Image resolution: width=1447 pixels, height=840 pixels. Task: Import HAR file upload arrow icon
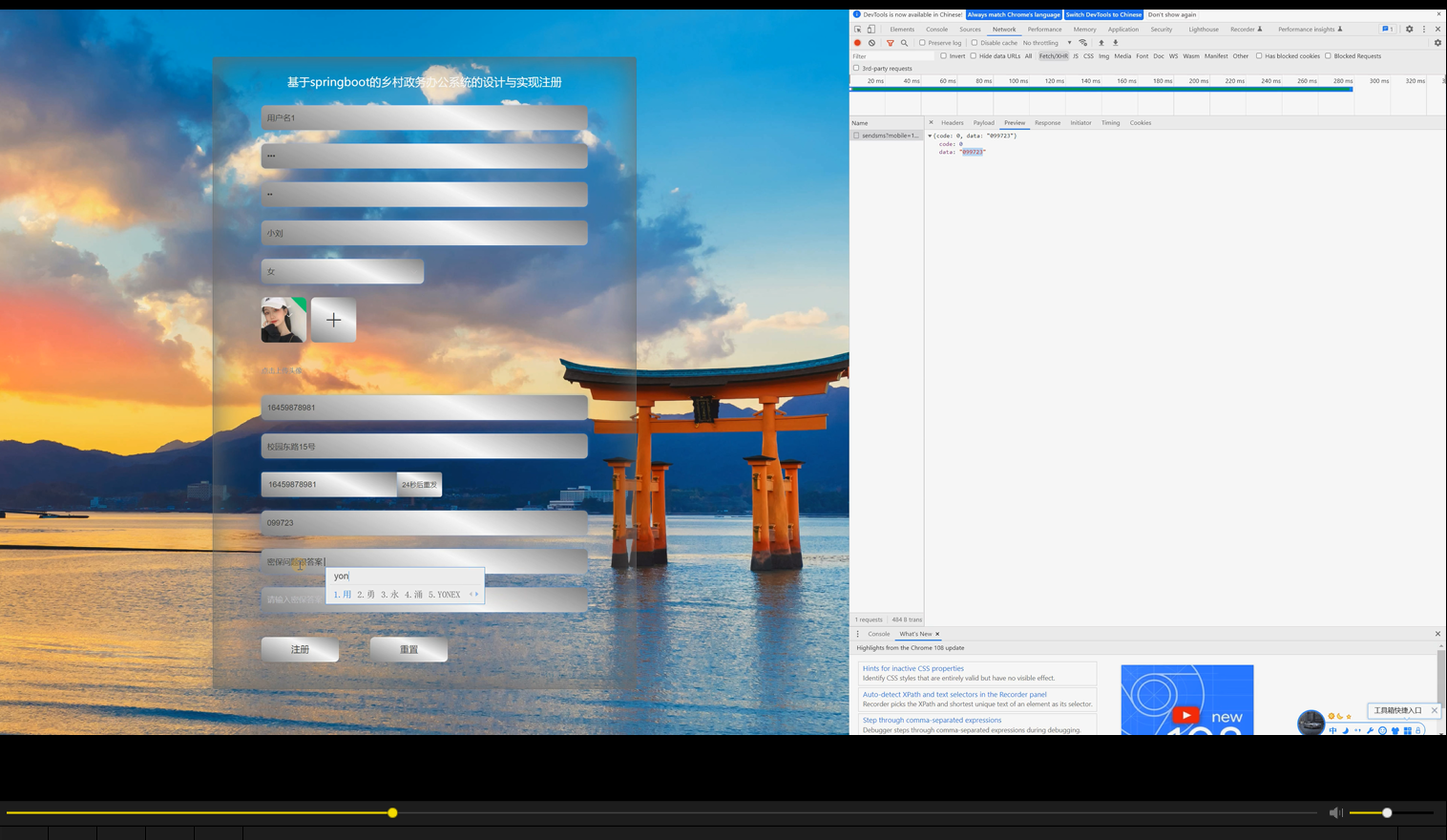1101,43
